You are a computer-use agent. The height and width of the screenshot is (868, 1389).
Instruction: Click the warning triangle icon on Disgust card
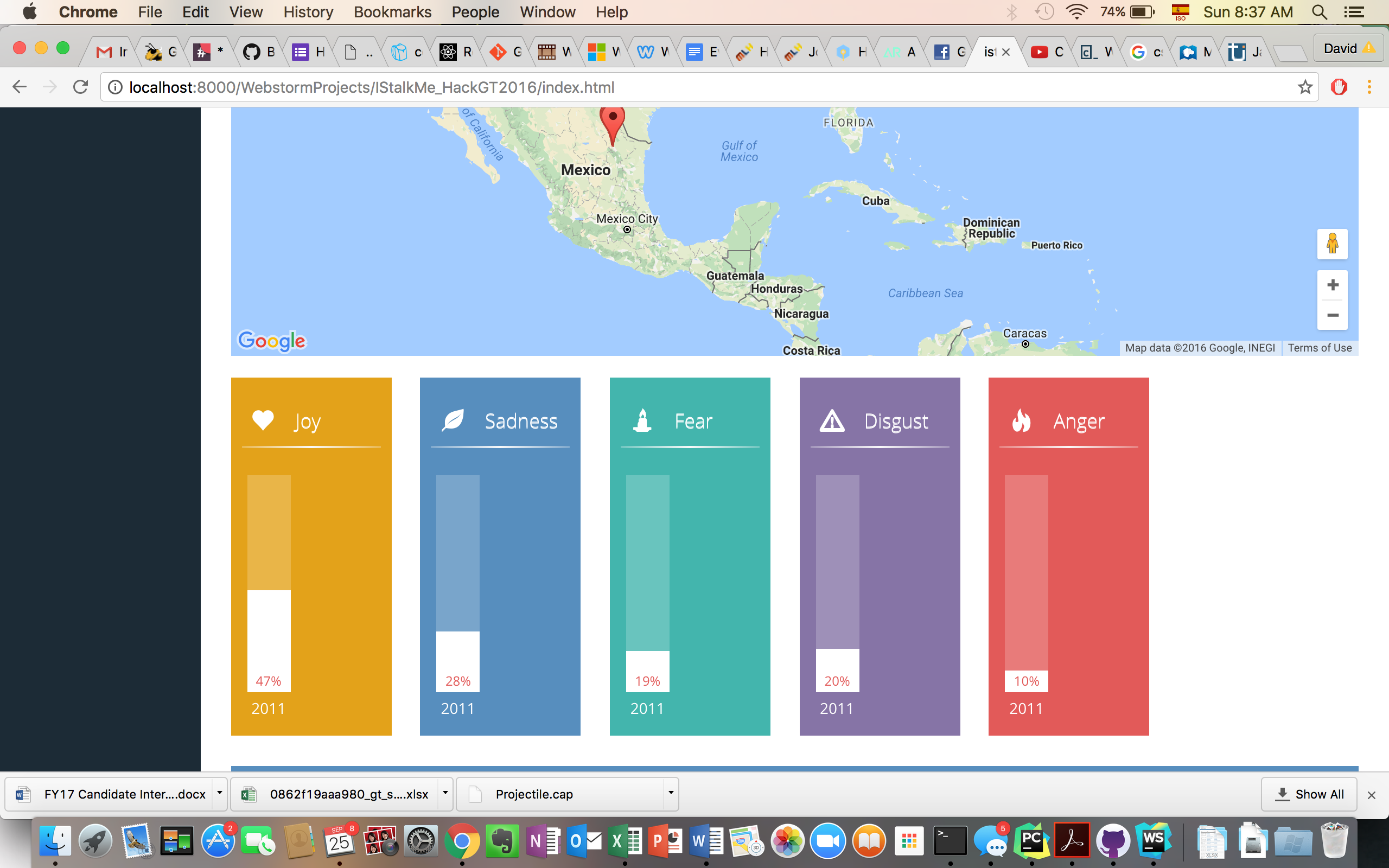click(832, 421)
